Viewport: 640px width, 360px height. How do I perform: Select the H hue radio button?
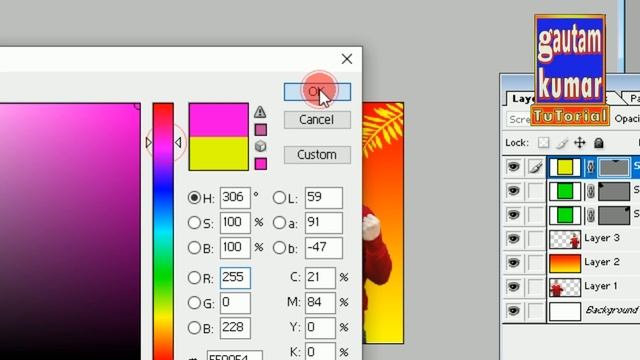point(194,198)
